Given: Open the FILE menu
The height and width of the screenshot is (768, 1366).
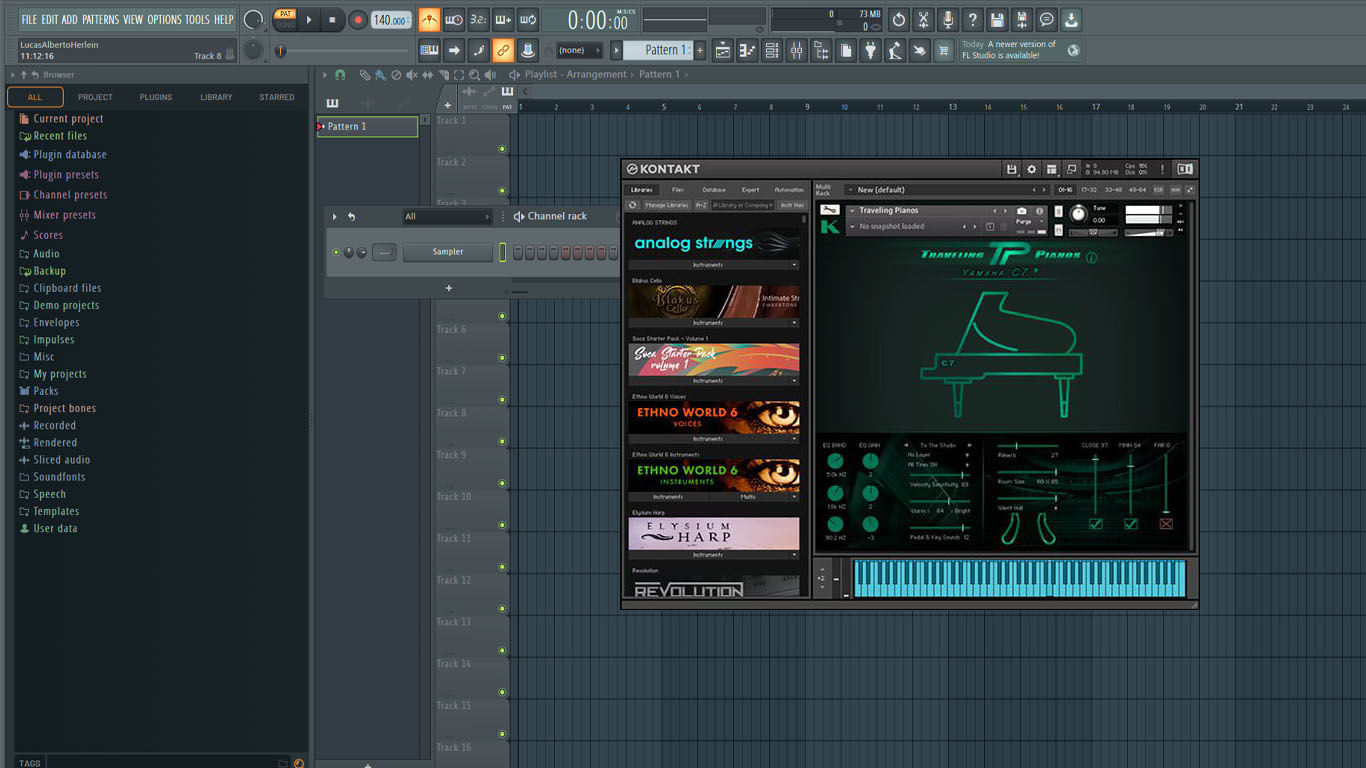Looking at the screenshot, I should pyautogui.click(x=29, y=19).
